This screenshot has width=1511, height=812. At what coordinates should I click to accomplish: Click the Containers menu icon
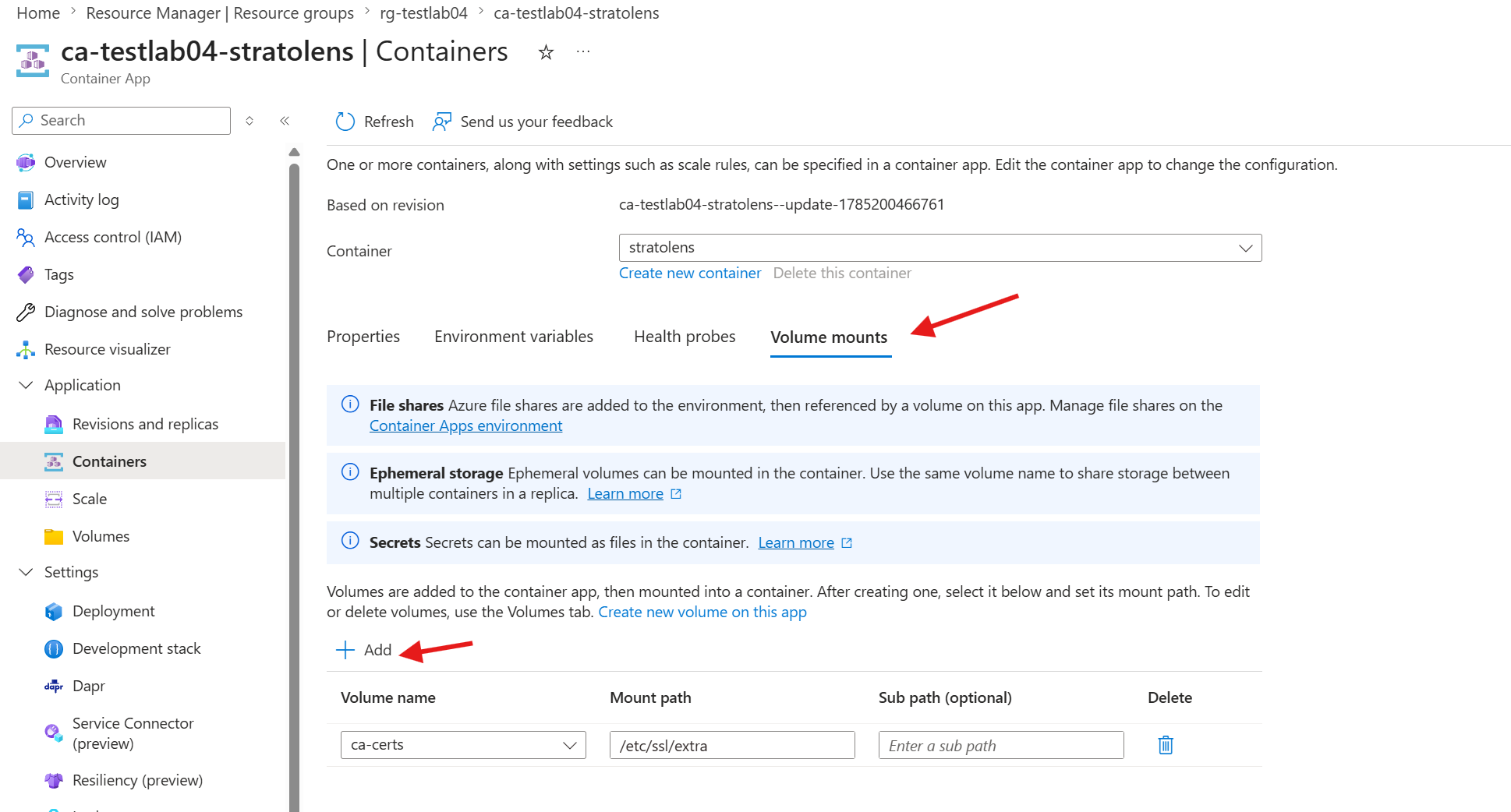[x=54, y=461]
